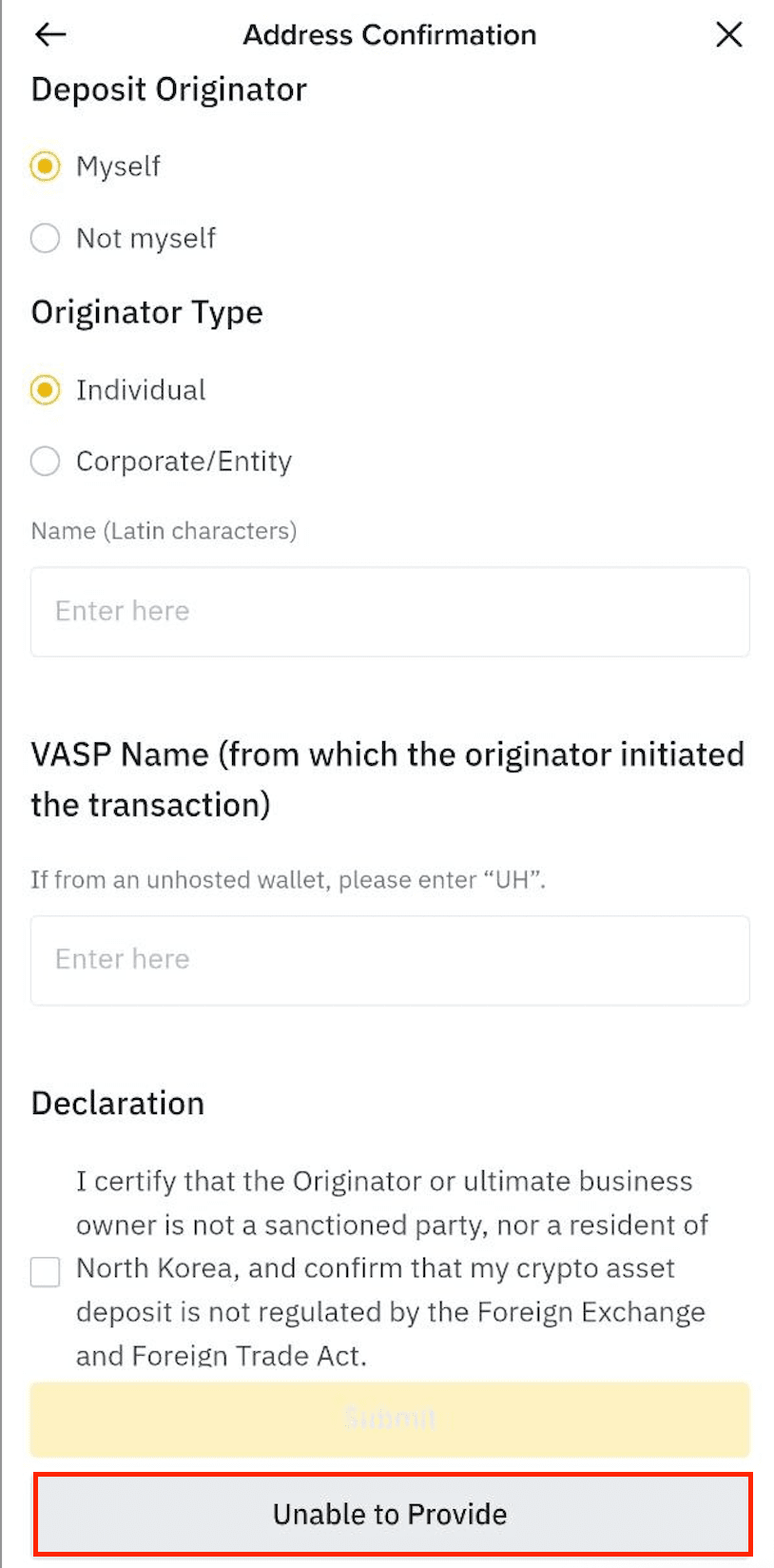Tap the Unable to Provide button
Image resolution: width=774 pixels, height=1568 pixels.
tap(392, 1514)
